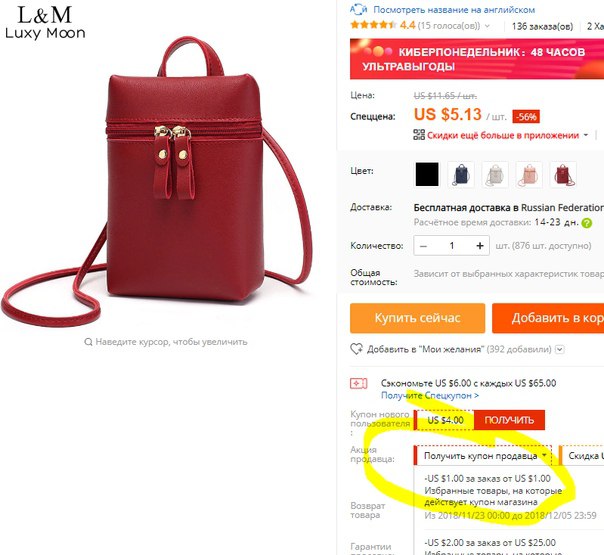
Task: Open the wishlist dropdown arrow
Action: (x=560, y=349)
